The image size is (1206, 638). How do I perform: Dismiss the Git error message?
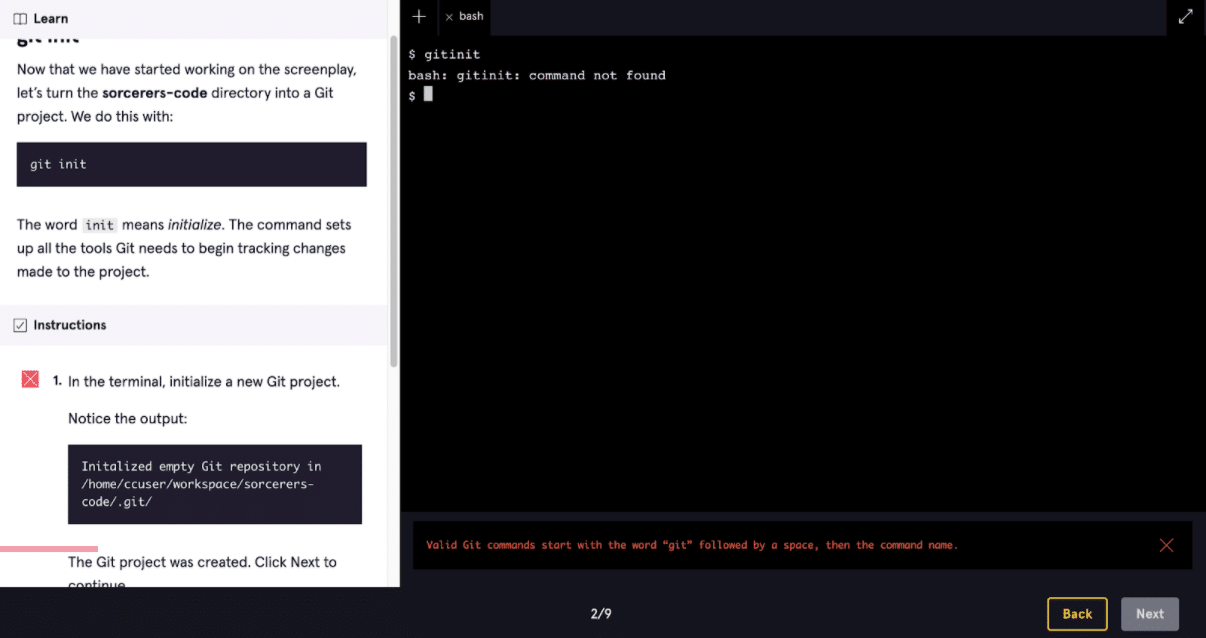[x=1166, y=545]
